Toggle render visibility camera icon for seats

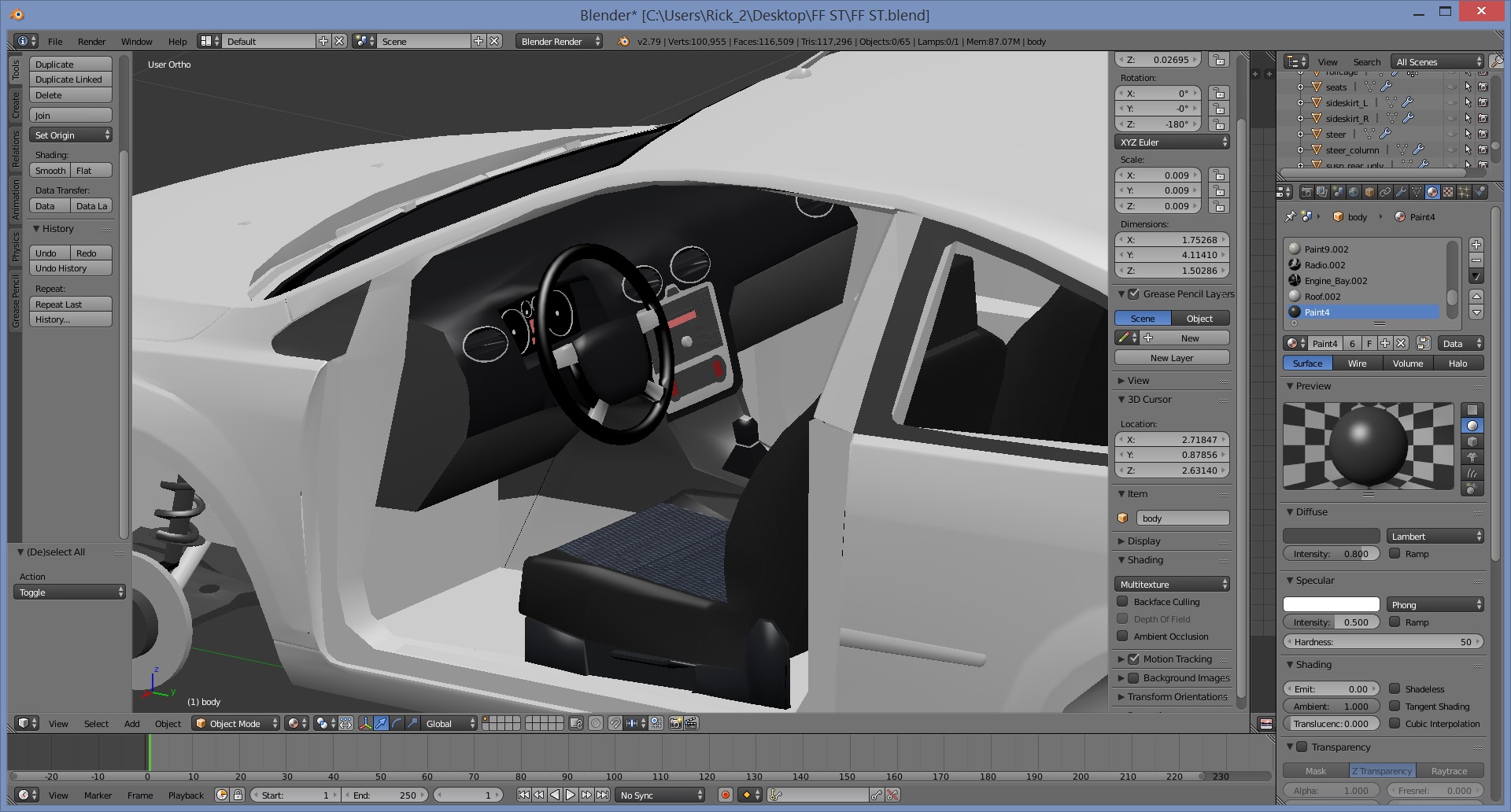(1483, 87)
